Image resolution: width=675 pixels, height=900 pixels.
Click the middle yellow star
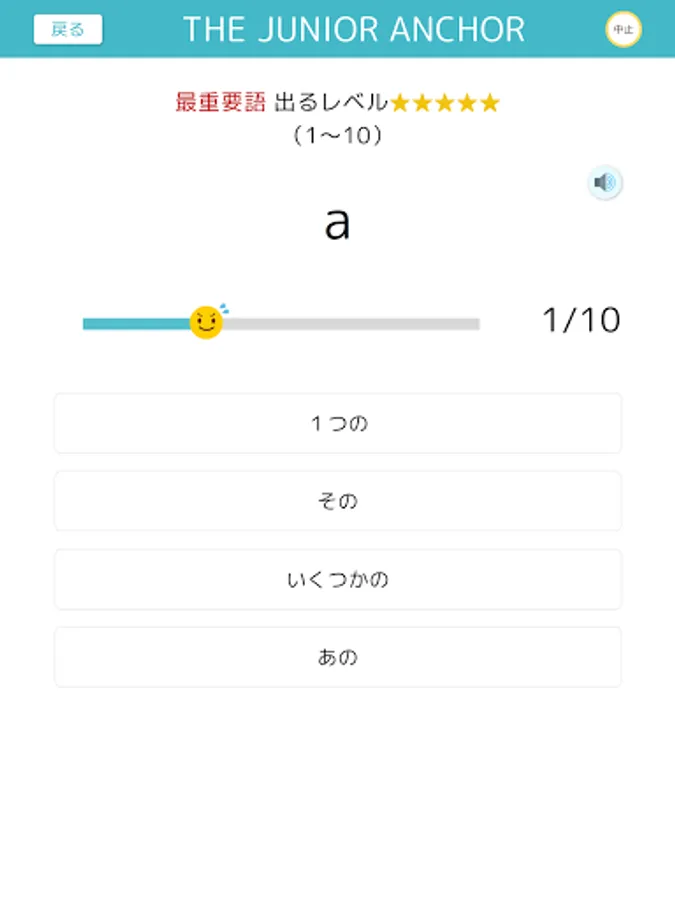[445, 103]
